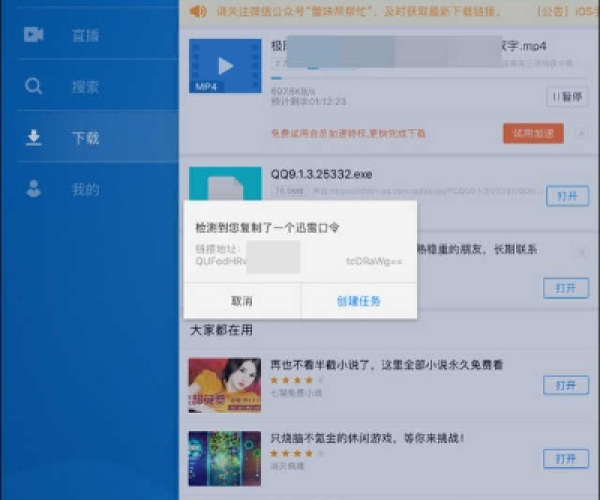This screenshot has height=500, width=600.
Task: Switch to the 下载 sidebar tab
Action: [98, 137]
